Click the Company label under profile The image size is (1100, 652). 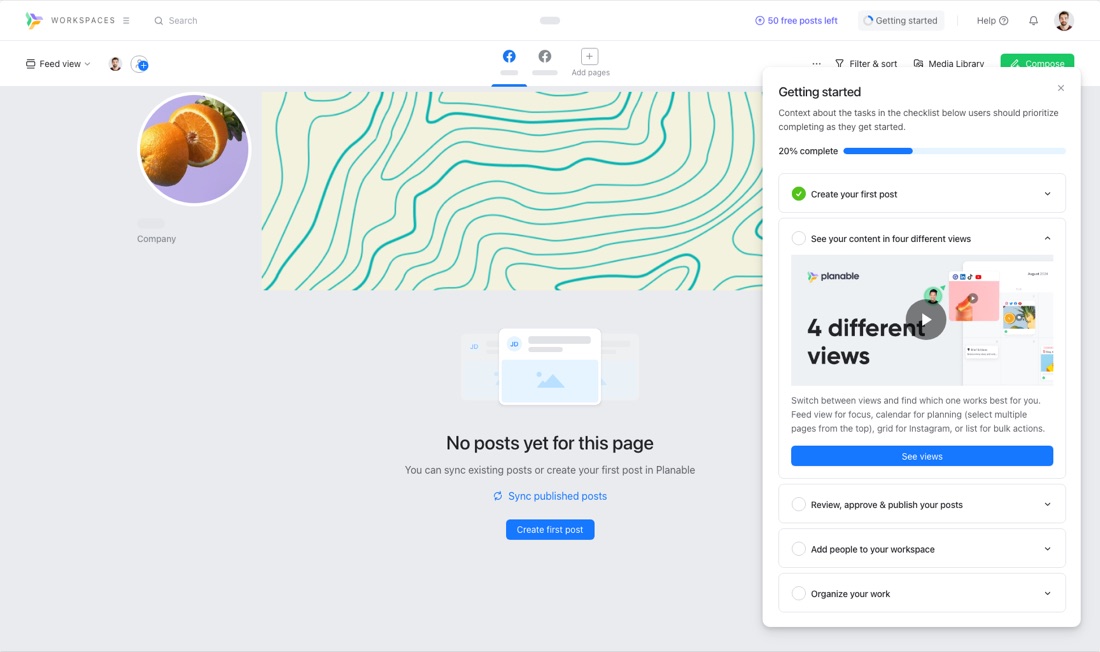pyautogui.click(x=156, y=239)
